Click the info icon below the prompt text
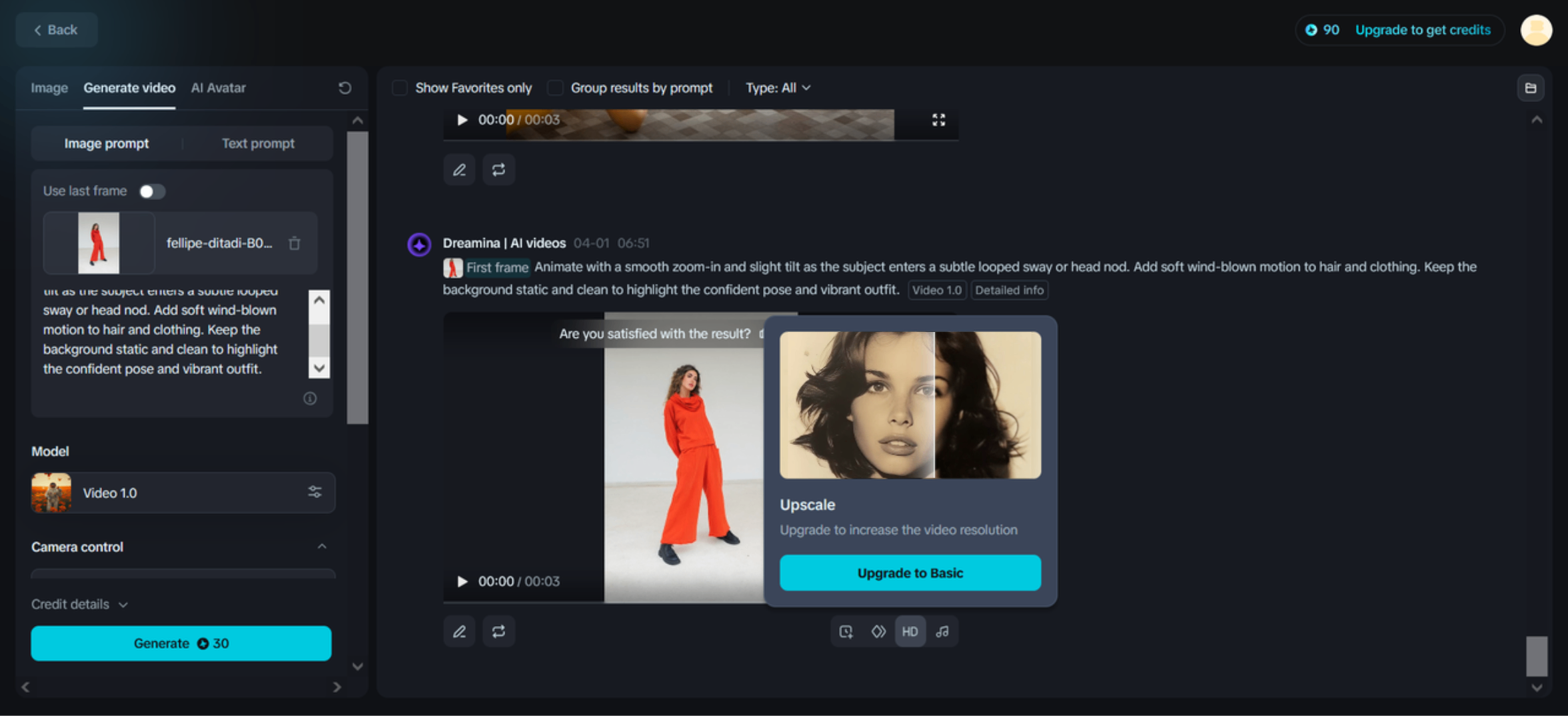 tap(310, 399)
